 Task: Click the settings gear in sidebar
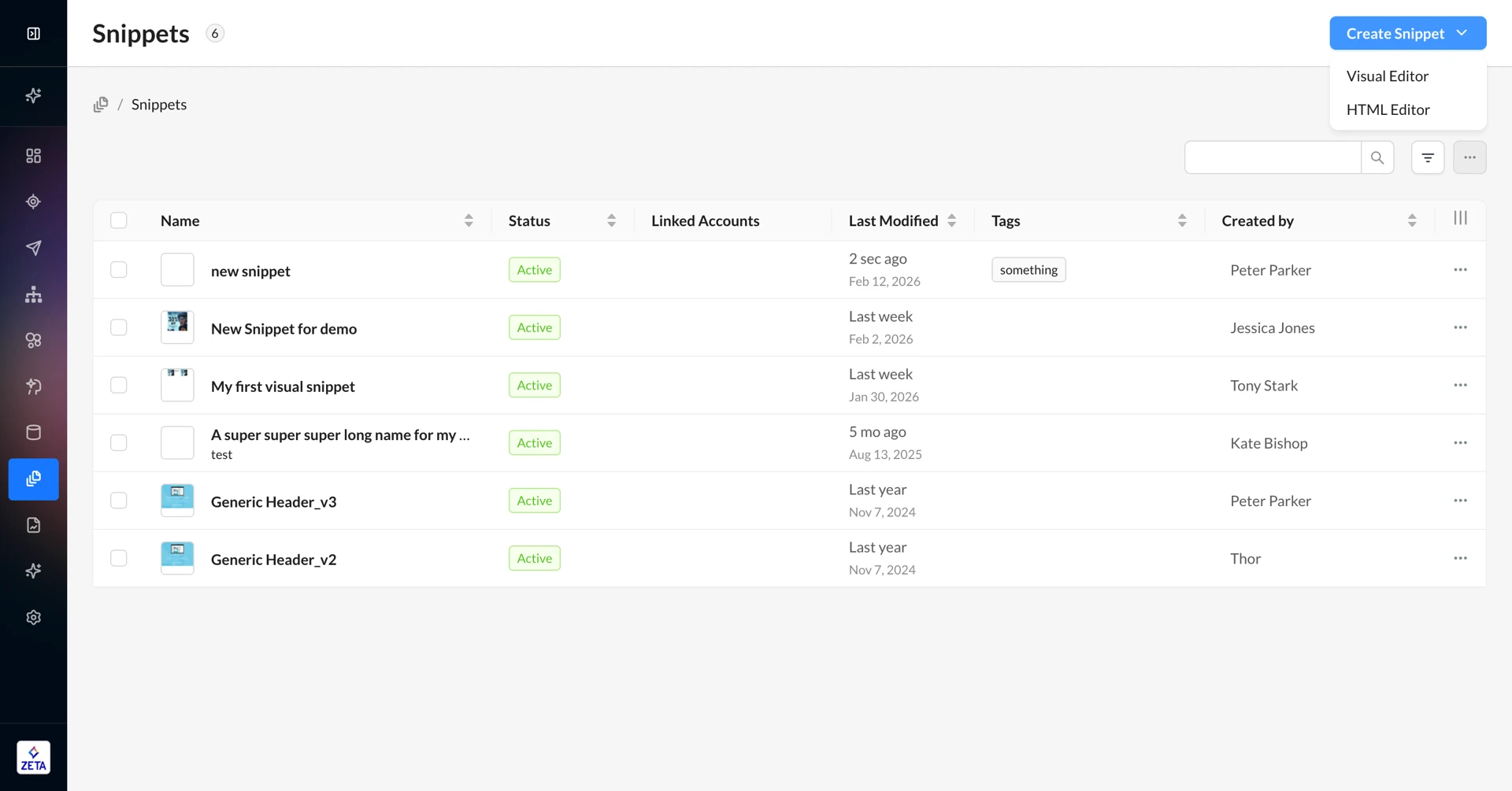point(33,617)
